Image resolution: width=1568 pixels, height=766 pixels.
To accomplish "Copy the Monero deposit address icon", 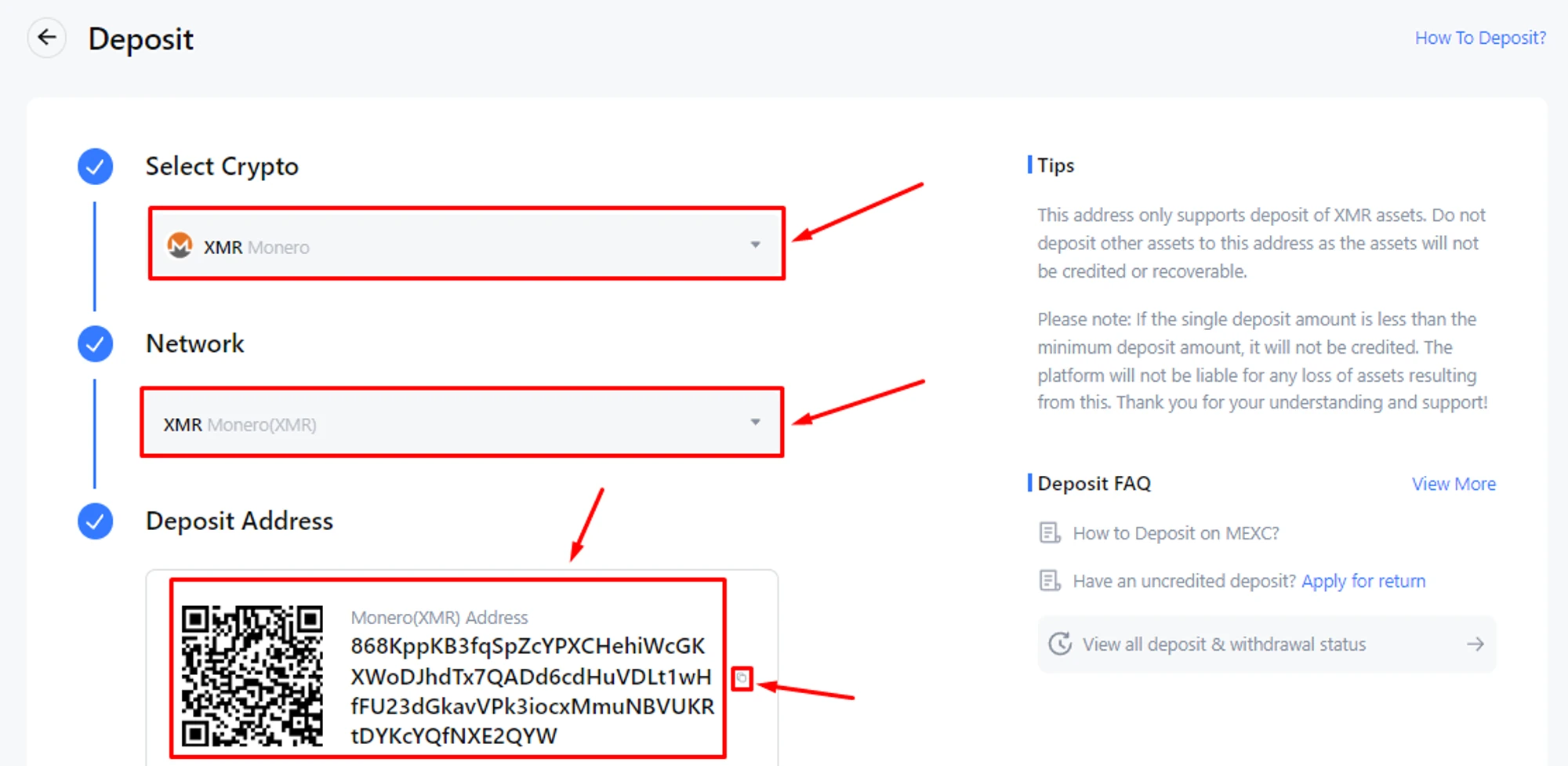I will tap(742, 678).
